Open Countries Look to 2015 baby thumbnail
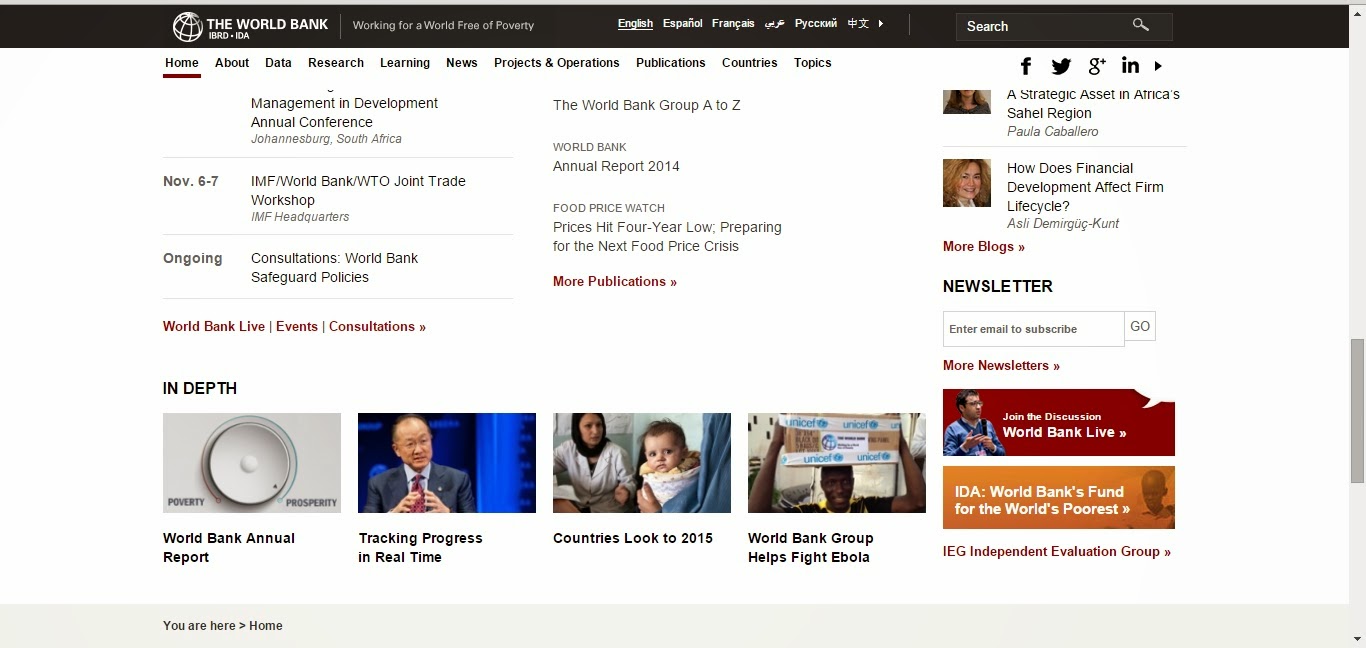The height and width of the screenshot is (648, 1366). (642, 463)
